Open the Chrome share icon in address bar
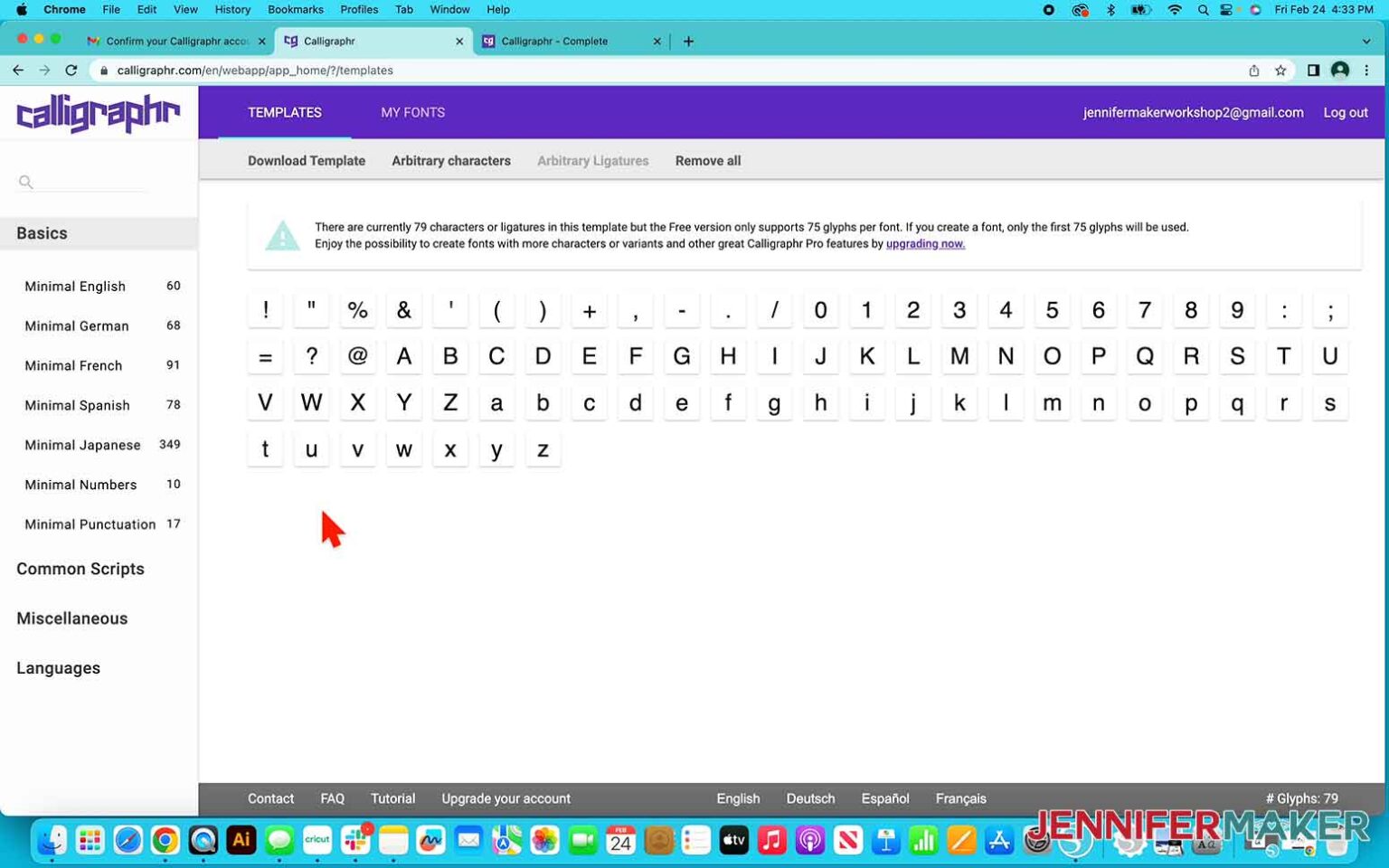This screenshot has height=868, width=1389. point(1253,70)
